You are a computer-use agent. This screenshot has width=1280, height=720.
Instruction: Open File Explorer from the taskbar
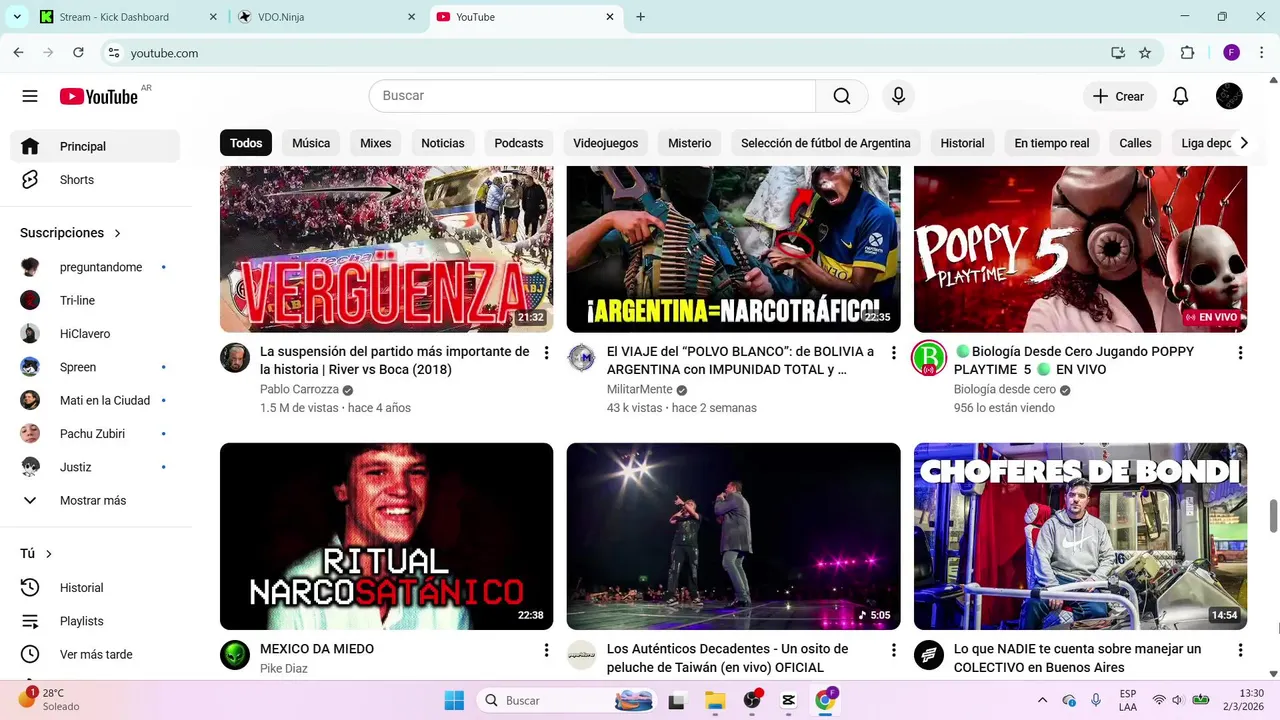coord(714,700)
